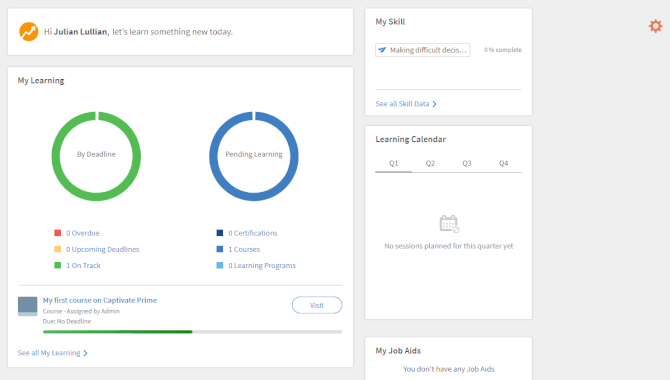This screenshot has width=670, height=380.
Task: Click the green On Track legend swatch
Action: pyautogui.click(x=58, y=265)
